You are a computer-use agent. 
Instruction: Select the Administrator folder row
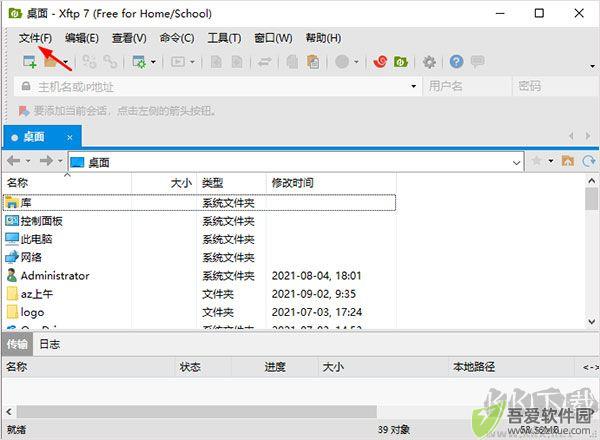coord(199,275)
